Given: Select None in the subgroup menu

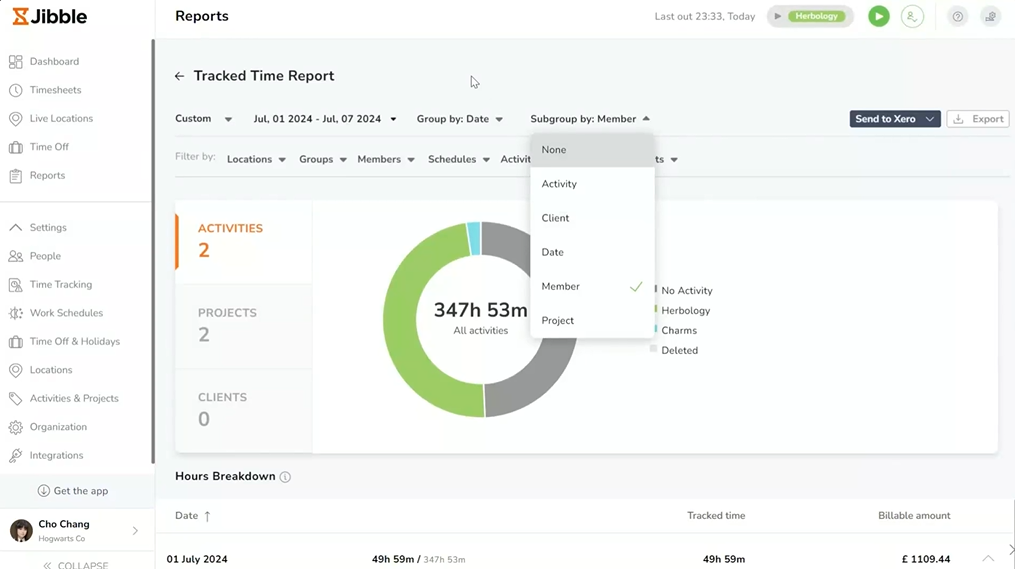Looking at the screenshot, I should (x=592, y=150).
